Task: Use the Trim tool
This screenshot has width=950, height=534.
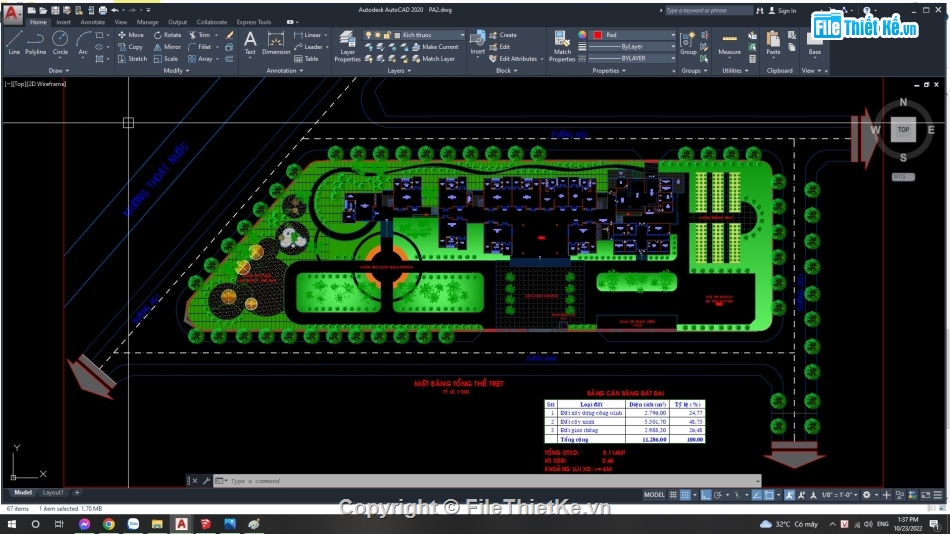Action: (x=199, y=35)
